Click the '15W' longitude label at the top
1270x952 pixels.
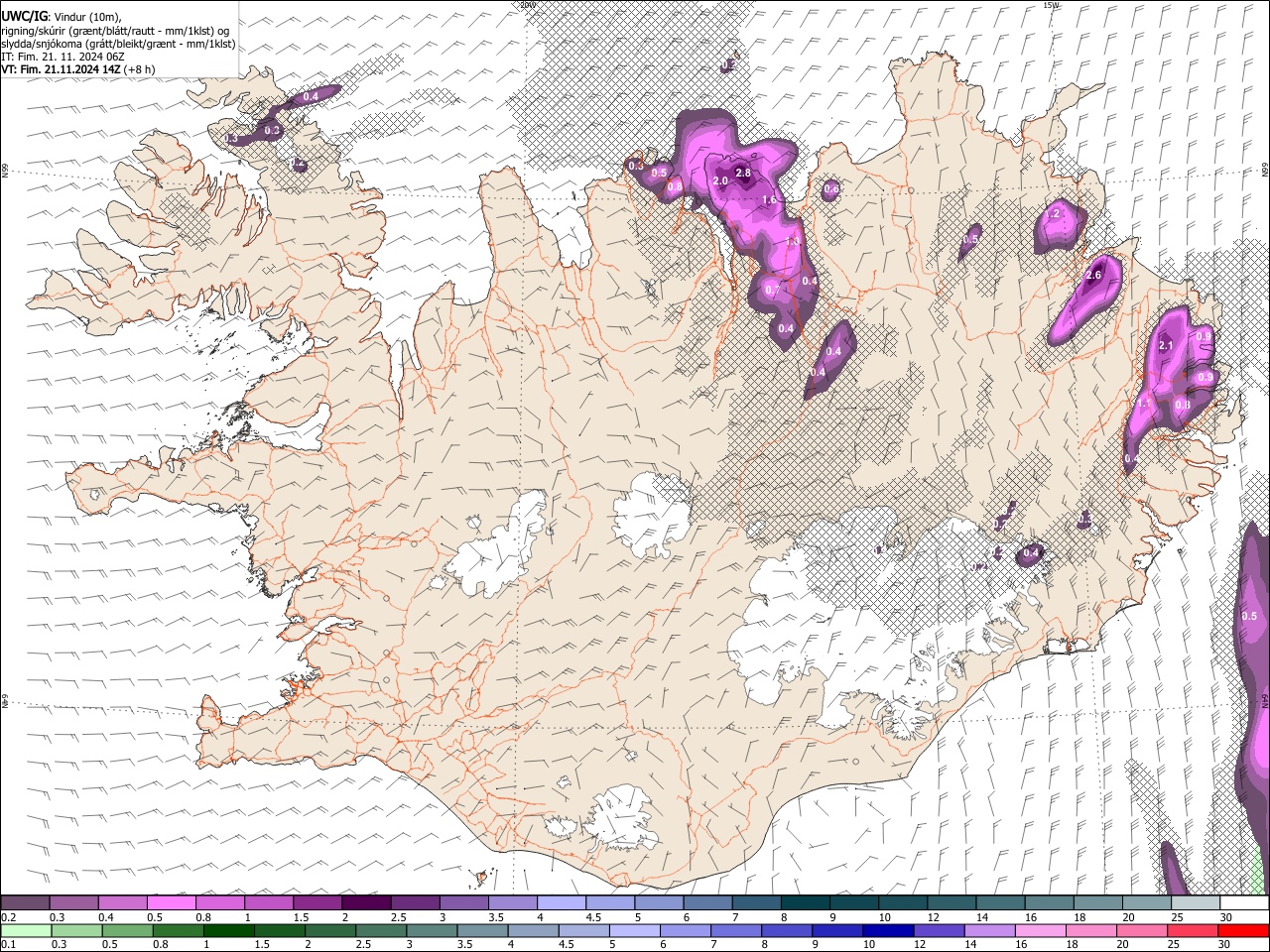(1052, 5)
